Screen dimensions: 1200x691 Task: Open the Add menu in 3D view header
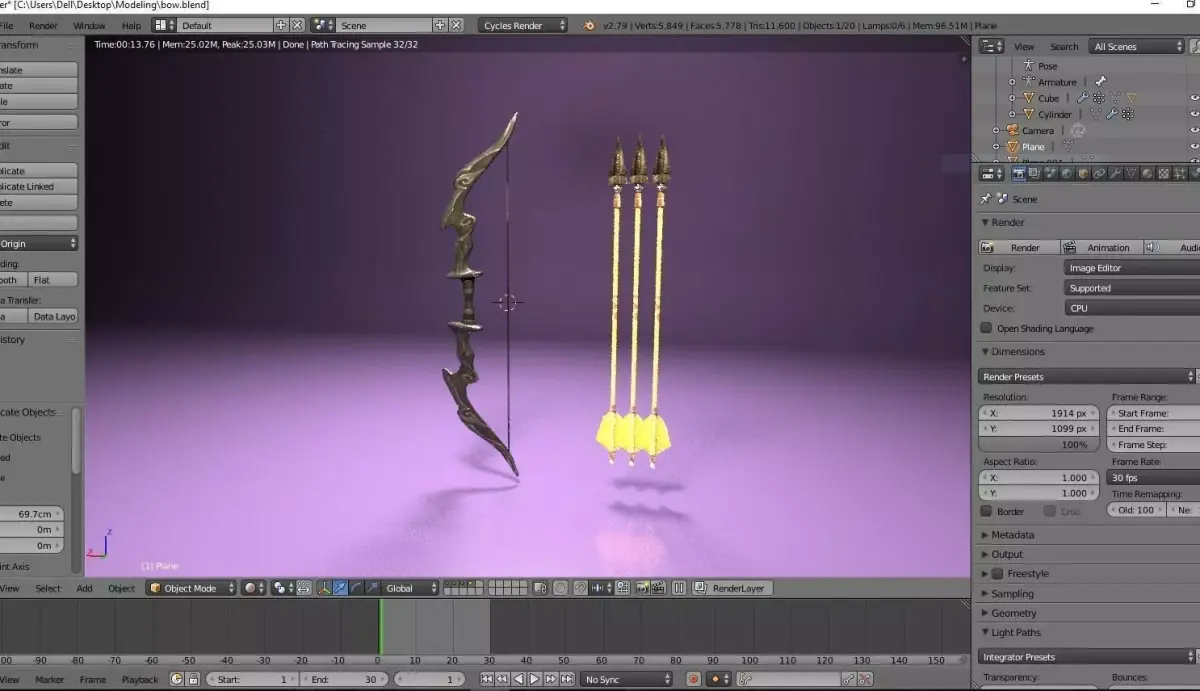click(85, 588)
